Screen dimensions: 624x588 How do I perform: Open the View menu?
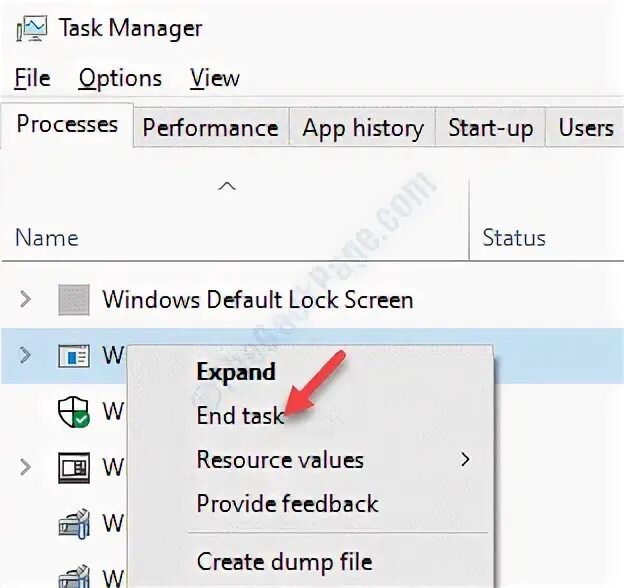[x=215, y=78]
